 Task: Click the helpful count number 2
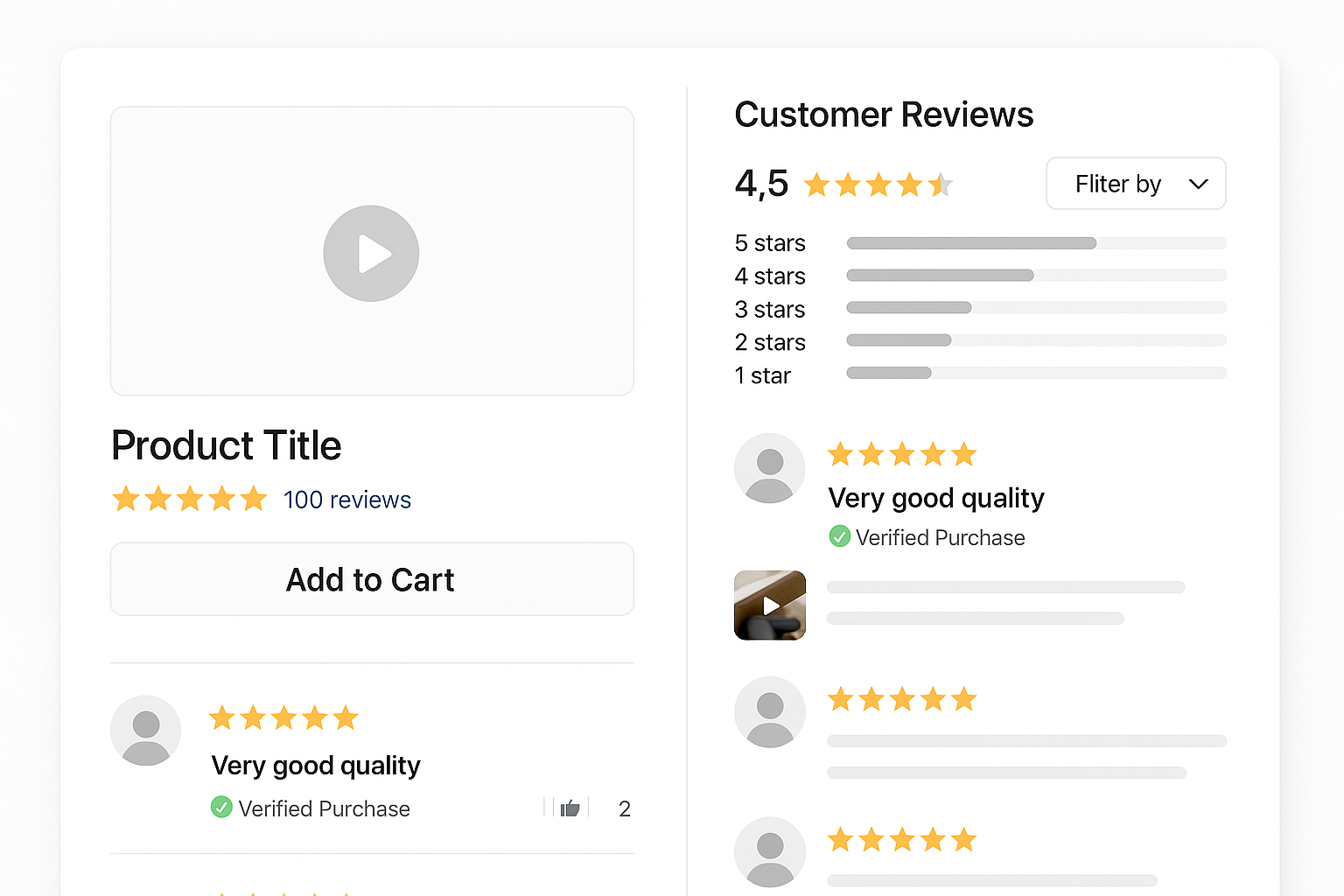click(x=624, y=808)
